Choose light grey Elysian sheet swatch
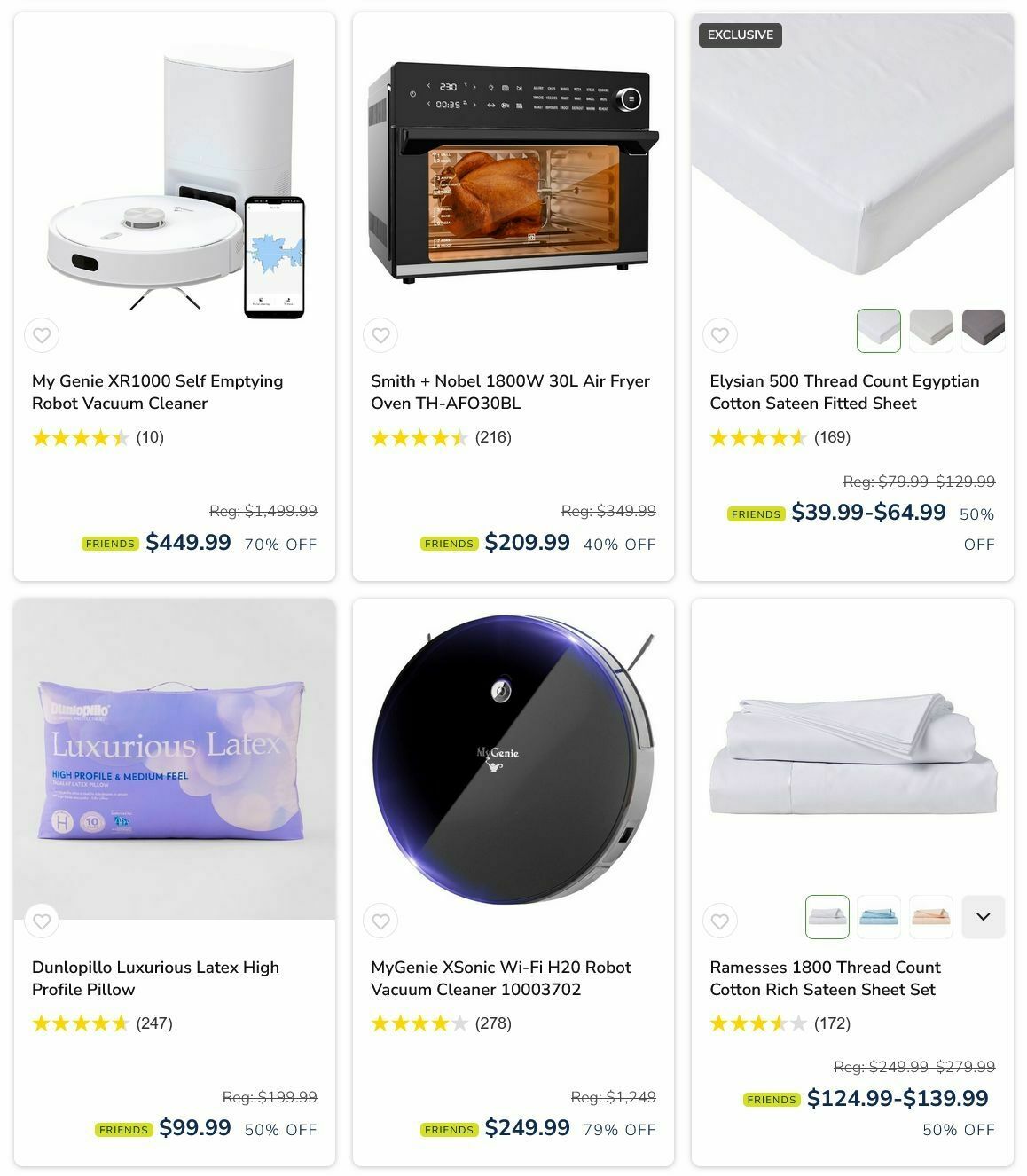 [x=931, y=331]
